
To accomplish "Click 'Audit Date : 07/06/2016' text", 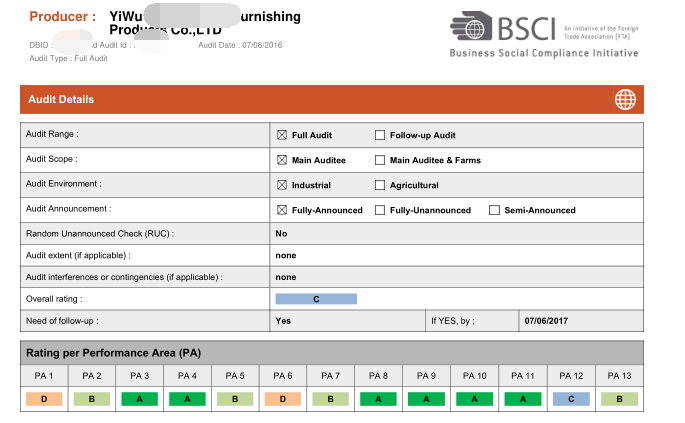I will (240, 45).
